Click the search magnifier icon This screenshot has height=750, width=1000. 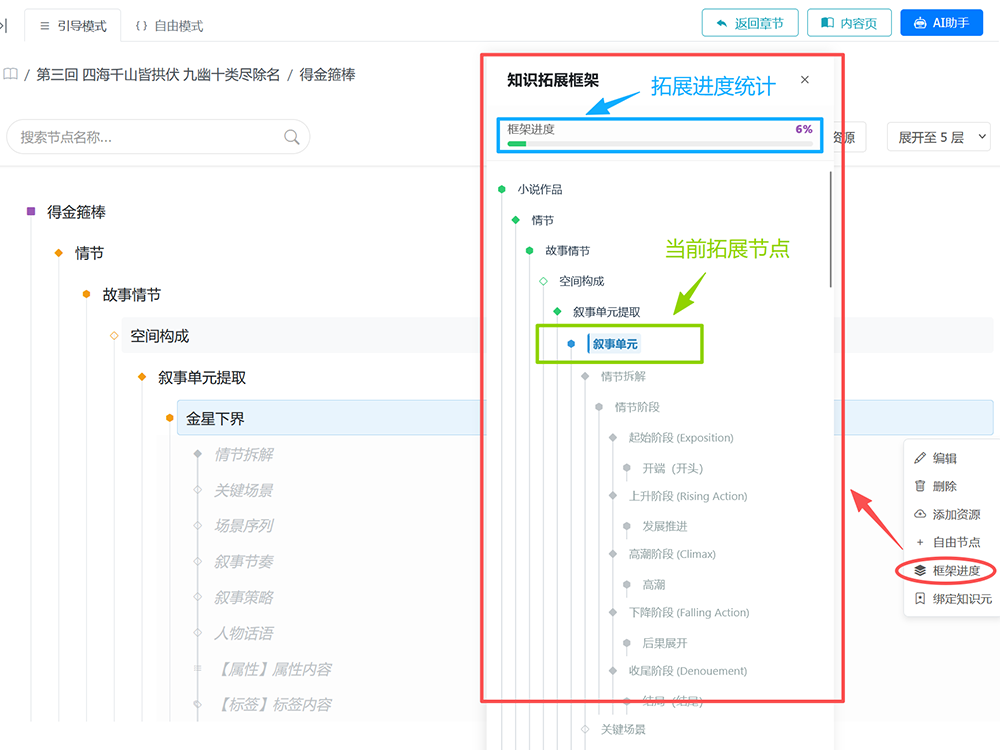tap(291, 137)
